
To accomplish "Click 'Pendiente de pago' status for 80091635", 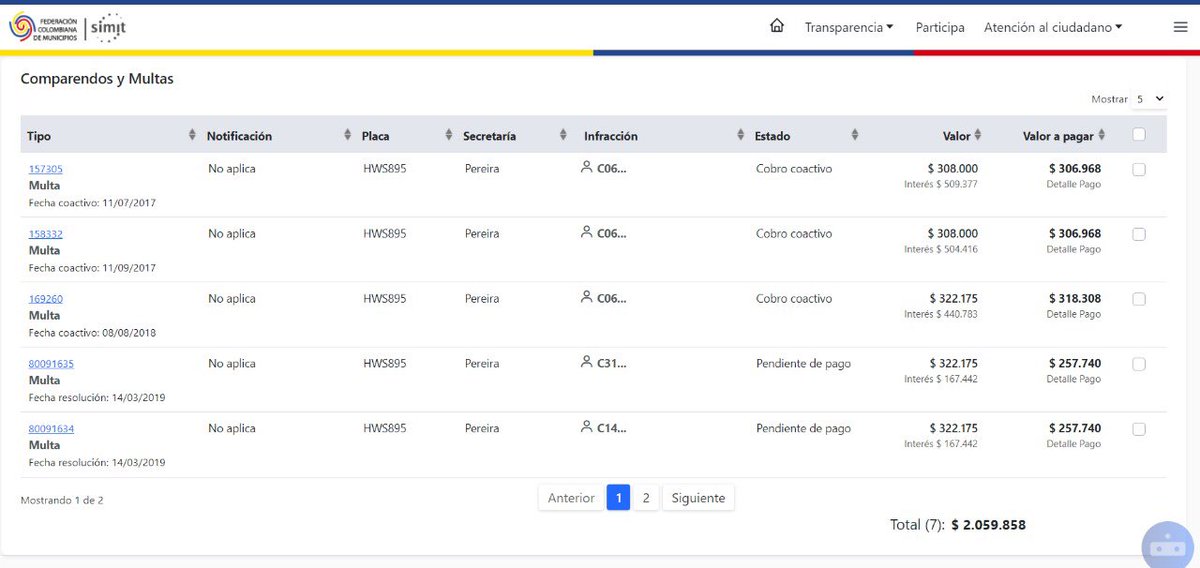I will 803,364.
